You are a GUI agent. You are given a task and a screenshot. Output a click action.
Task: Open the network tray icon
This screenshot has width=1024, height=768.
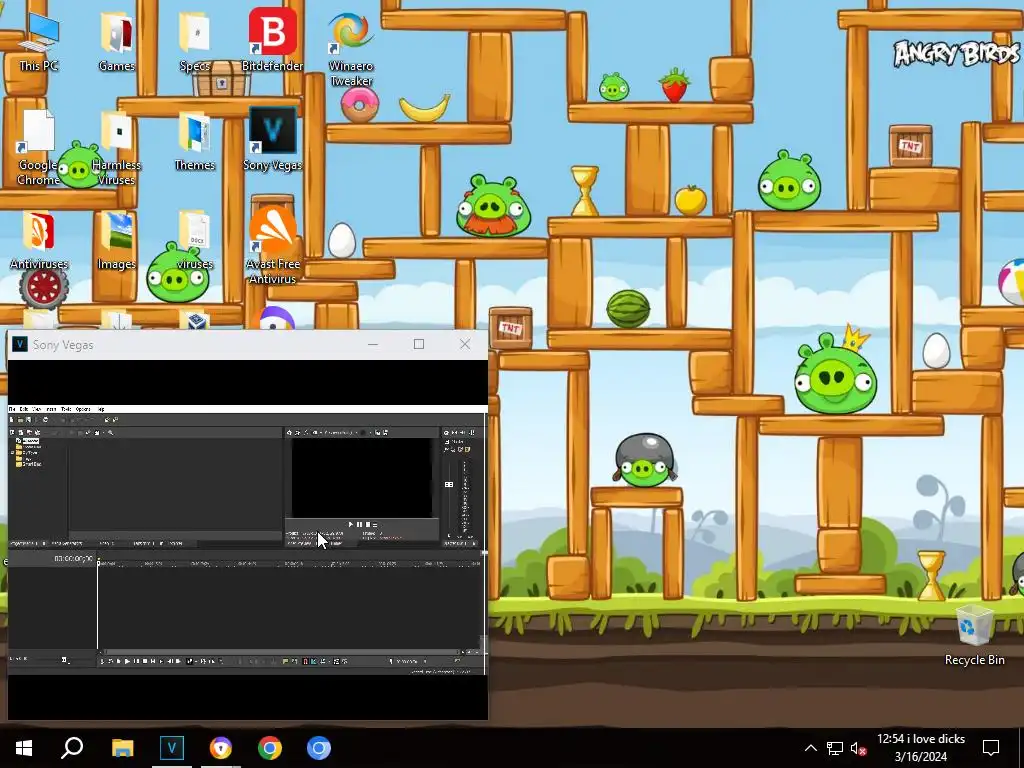click(835, 748)
